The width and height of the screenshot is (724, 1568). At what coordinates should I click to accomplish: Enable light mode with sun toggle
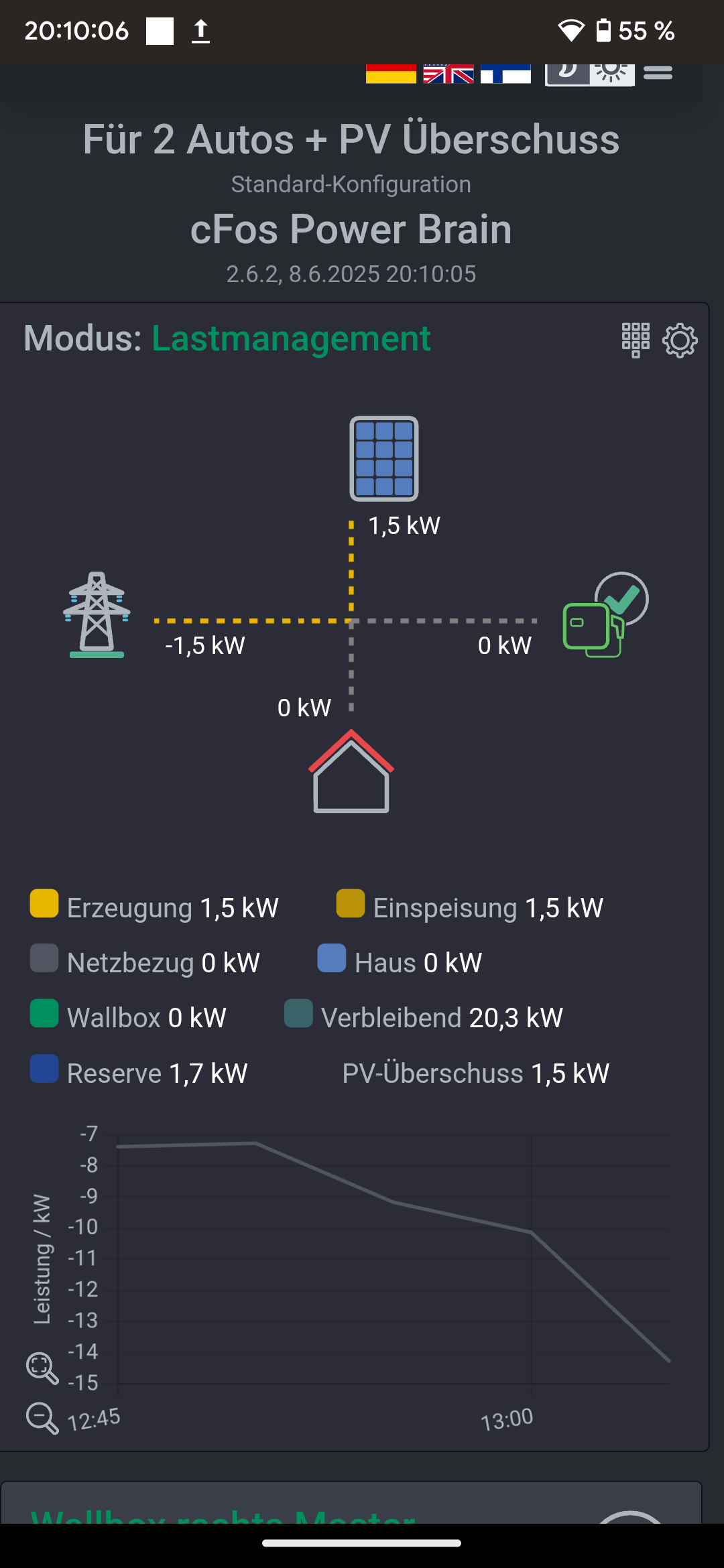pyautogui.click(x=612, y=74)
